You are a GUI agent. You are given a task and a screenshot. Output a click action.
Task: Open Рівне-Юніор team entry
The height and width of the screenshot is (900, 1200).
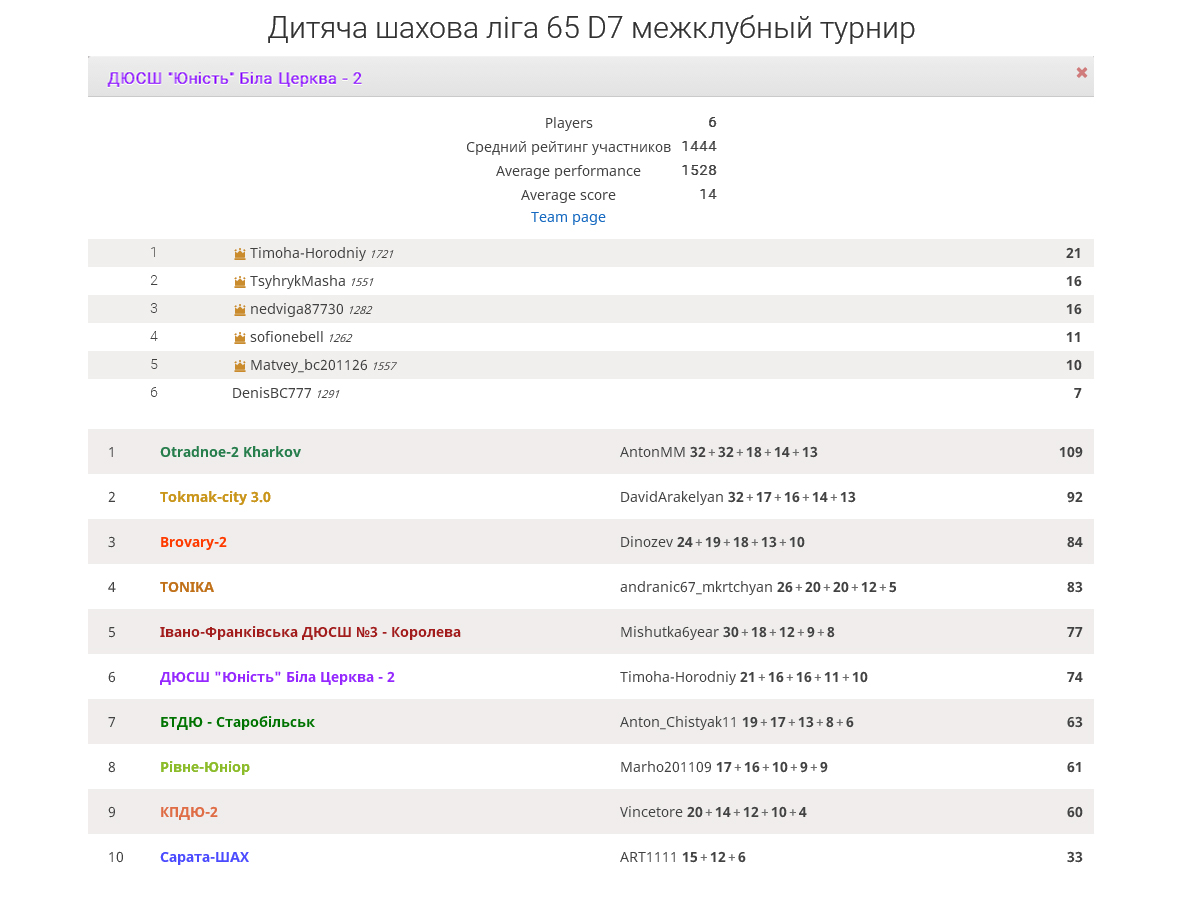coord(205,767)
